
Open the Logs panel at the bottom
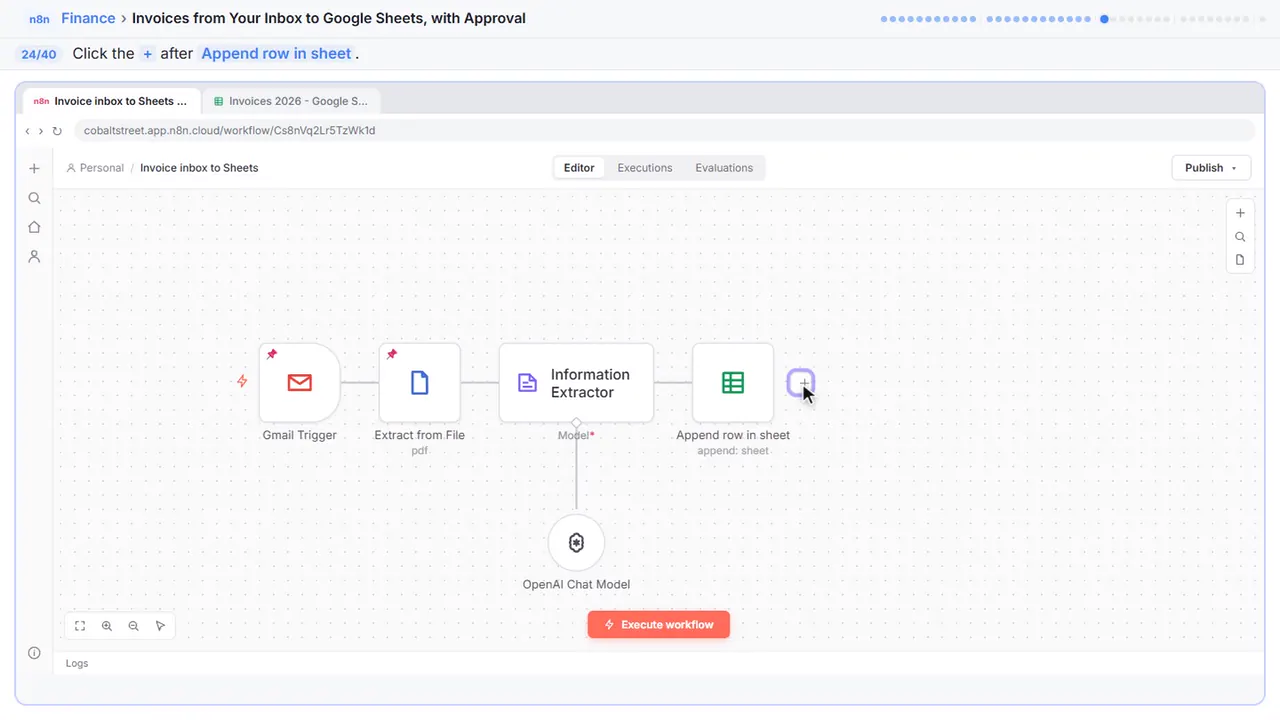pos(77,663)
